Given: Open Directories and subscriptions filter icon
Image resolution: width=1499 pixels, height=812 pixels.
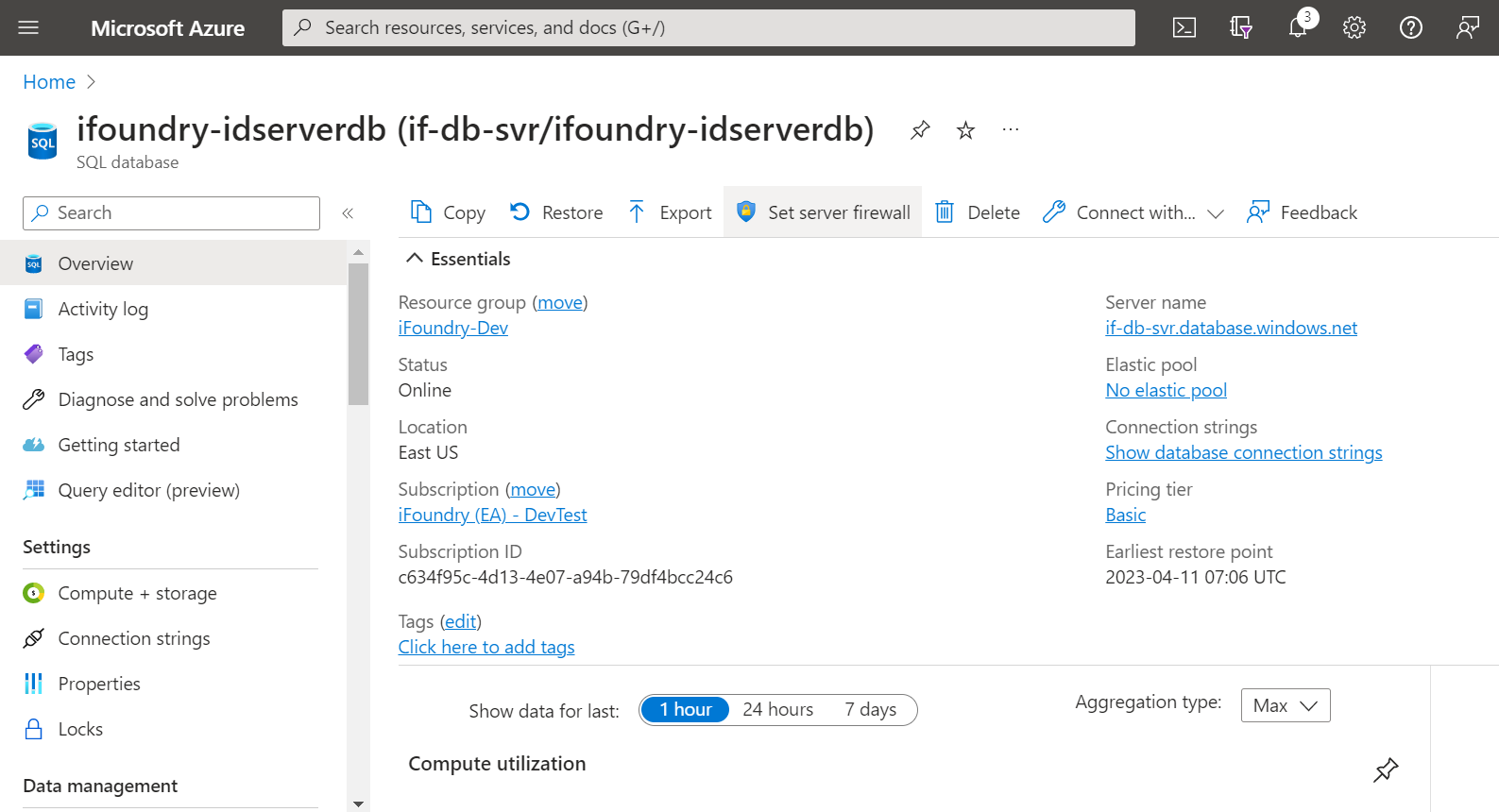Looking at the screenshot, I should (1241, 27).
